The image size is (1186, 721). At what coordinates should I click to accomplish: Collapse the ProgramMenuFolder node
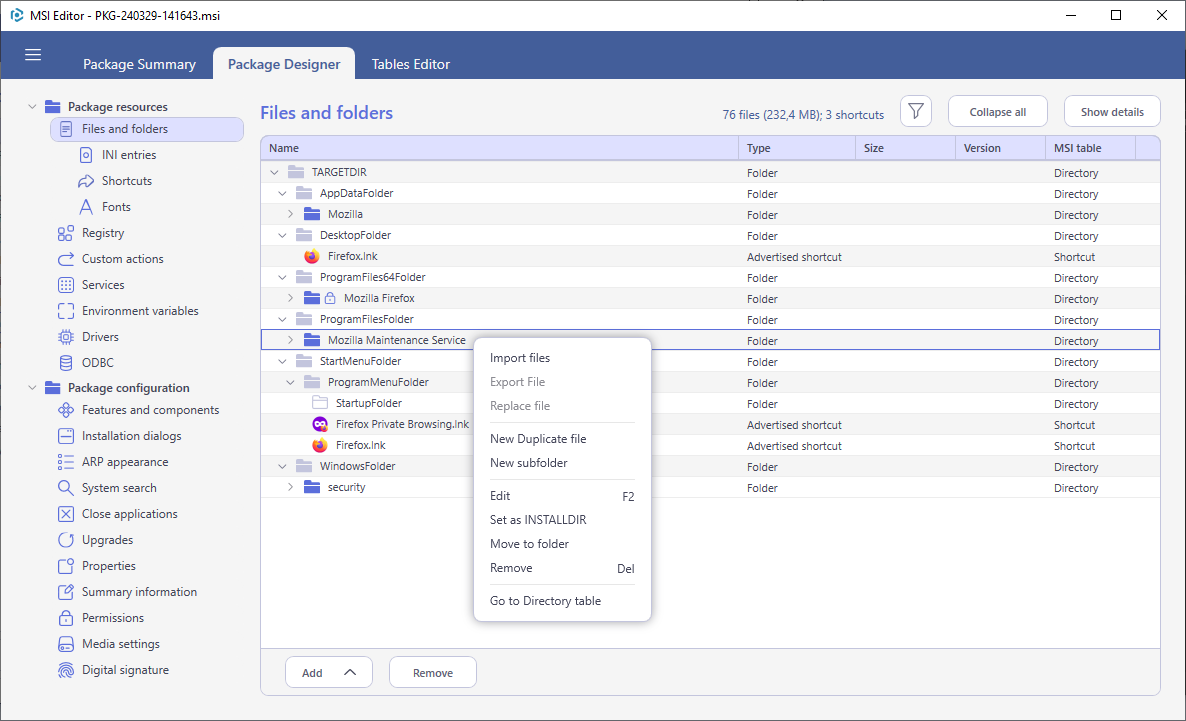[x=290, y=383]
